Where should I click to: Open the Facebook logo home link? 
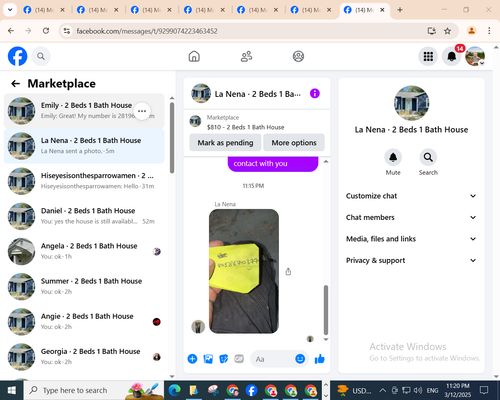[x=17, y=56]
